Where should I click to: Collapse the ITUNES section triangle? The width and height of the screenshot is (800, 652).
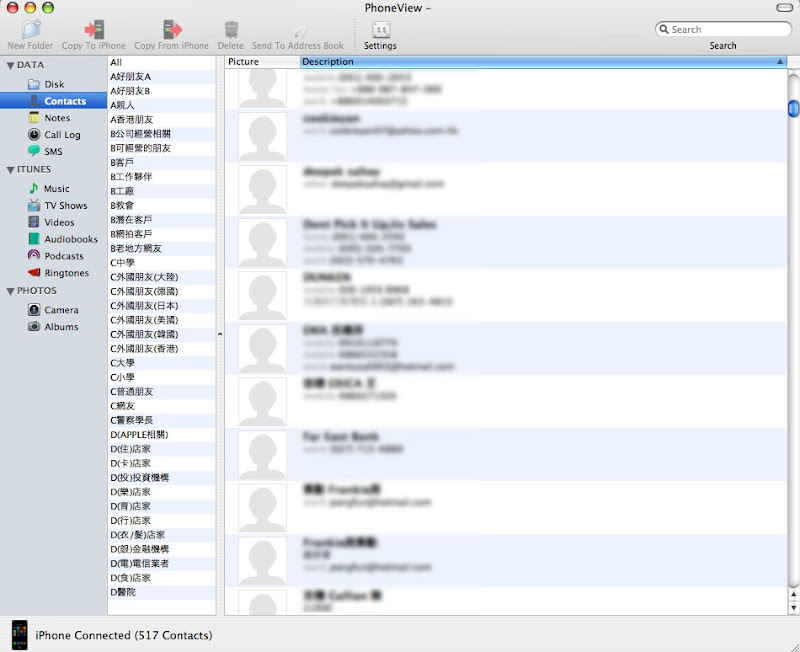[x=10, y=170]
